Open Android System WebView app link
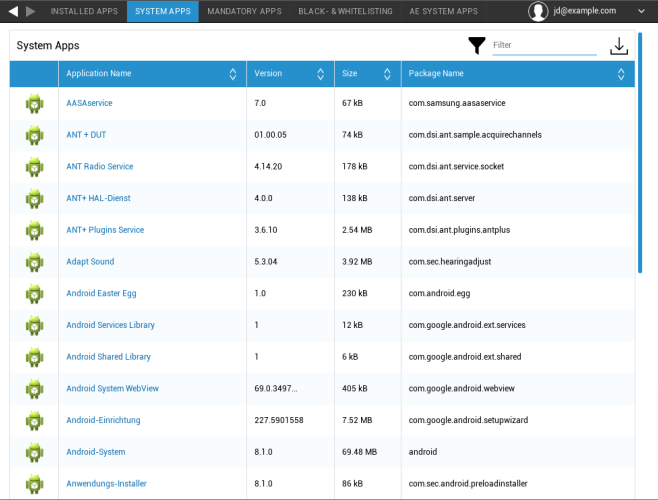 [113, 389]
